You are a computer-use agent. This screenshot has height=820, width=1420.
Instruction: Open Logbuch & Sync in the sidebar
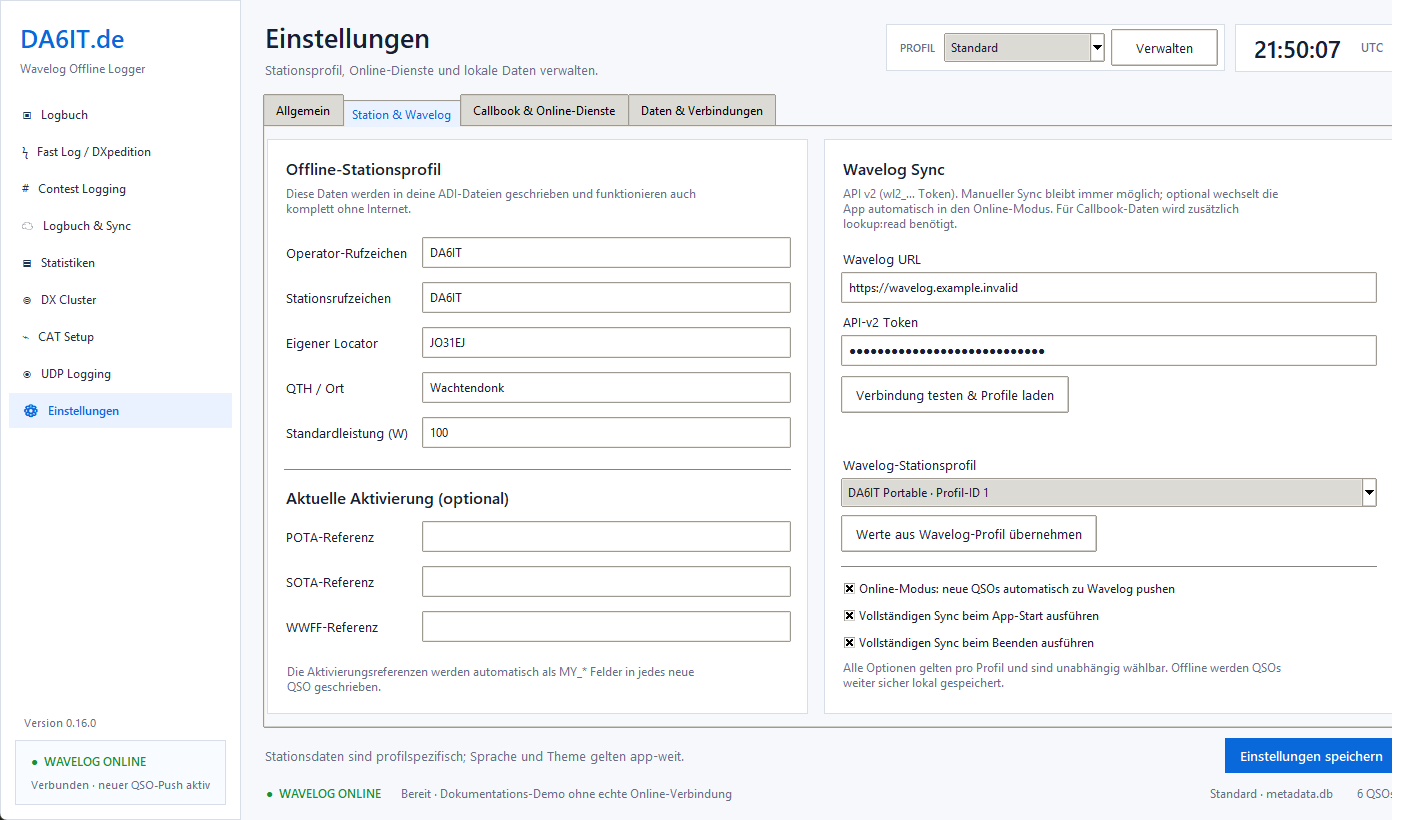click(120, 226)
